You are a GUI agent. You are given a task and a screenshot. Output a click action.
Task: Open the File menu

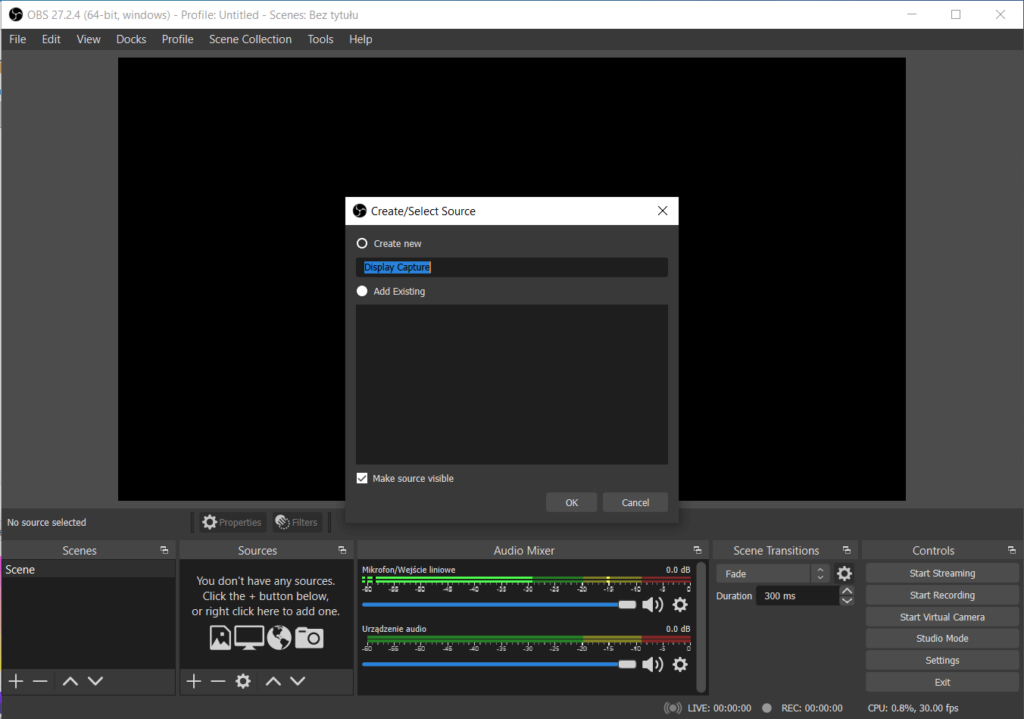[x=18, y=39]
